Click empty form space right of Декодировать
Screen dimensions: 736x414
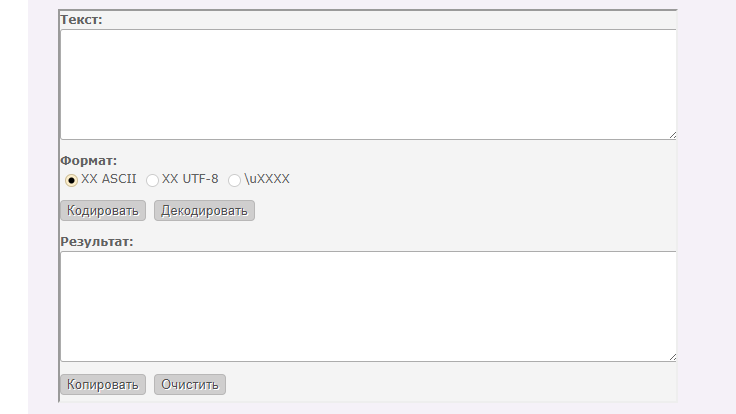pyautogui.click(x=450, y=210)
